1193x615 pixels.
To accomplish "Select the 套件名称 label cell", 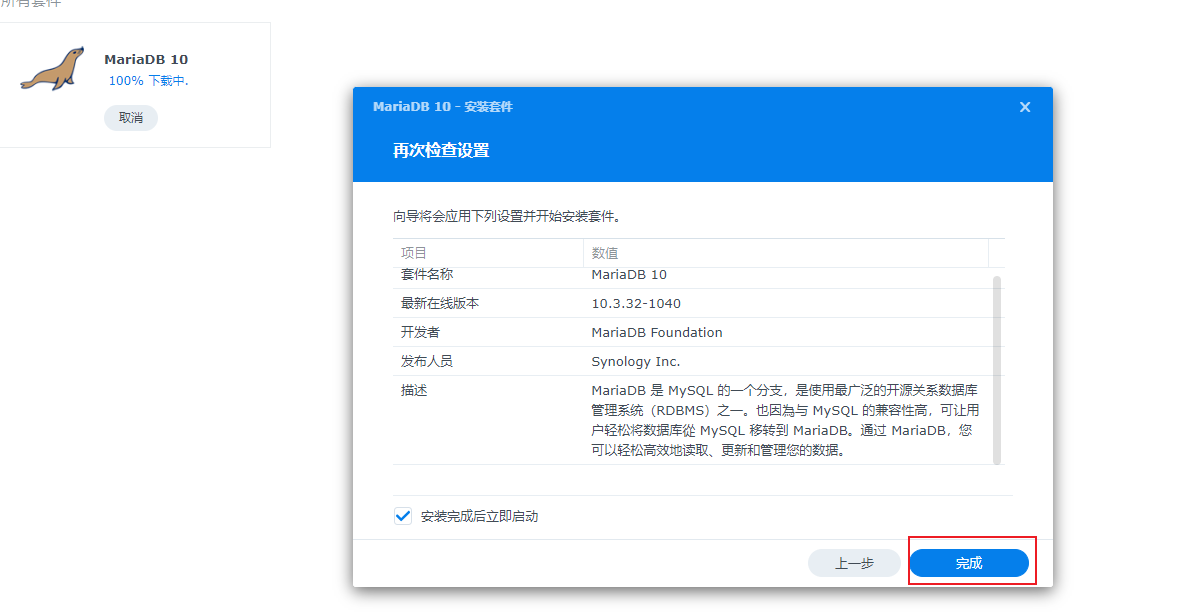I will [x=427, y=274].
